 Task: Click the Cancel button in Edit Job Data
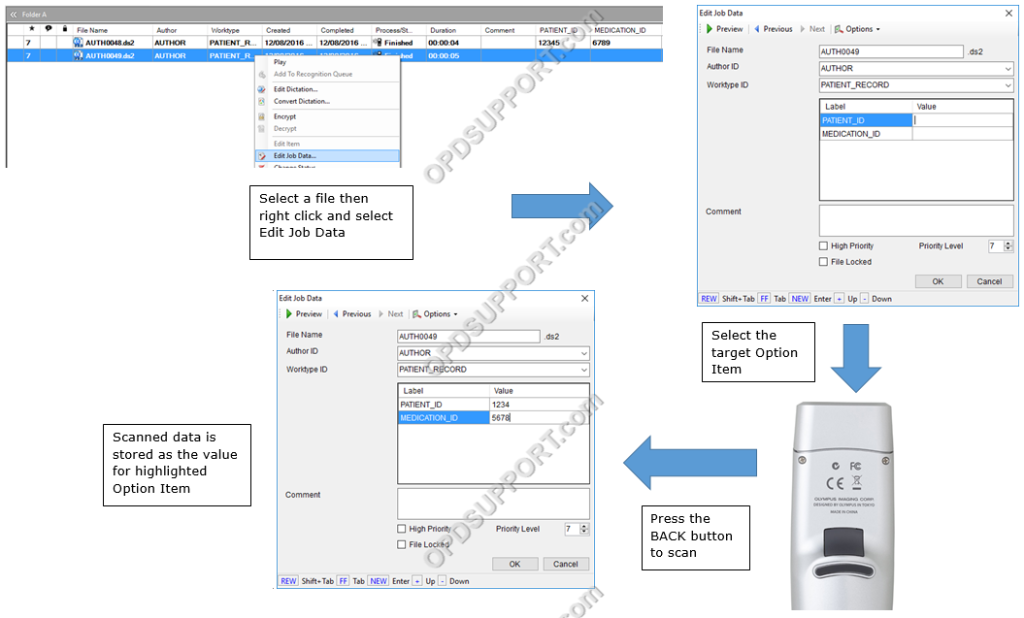point(989,281)
